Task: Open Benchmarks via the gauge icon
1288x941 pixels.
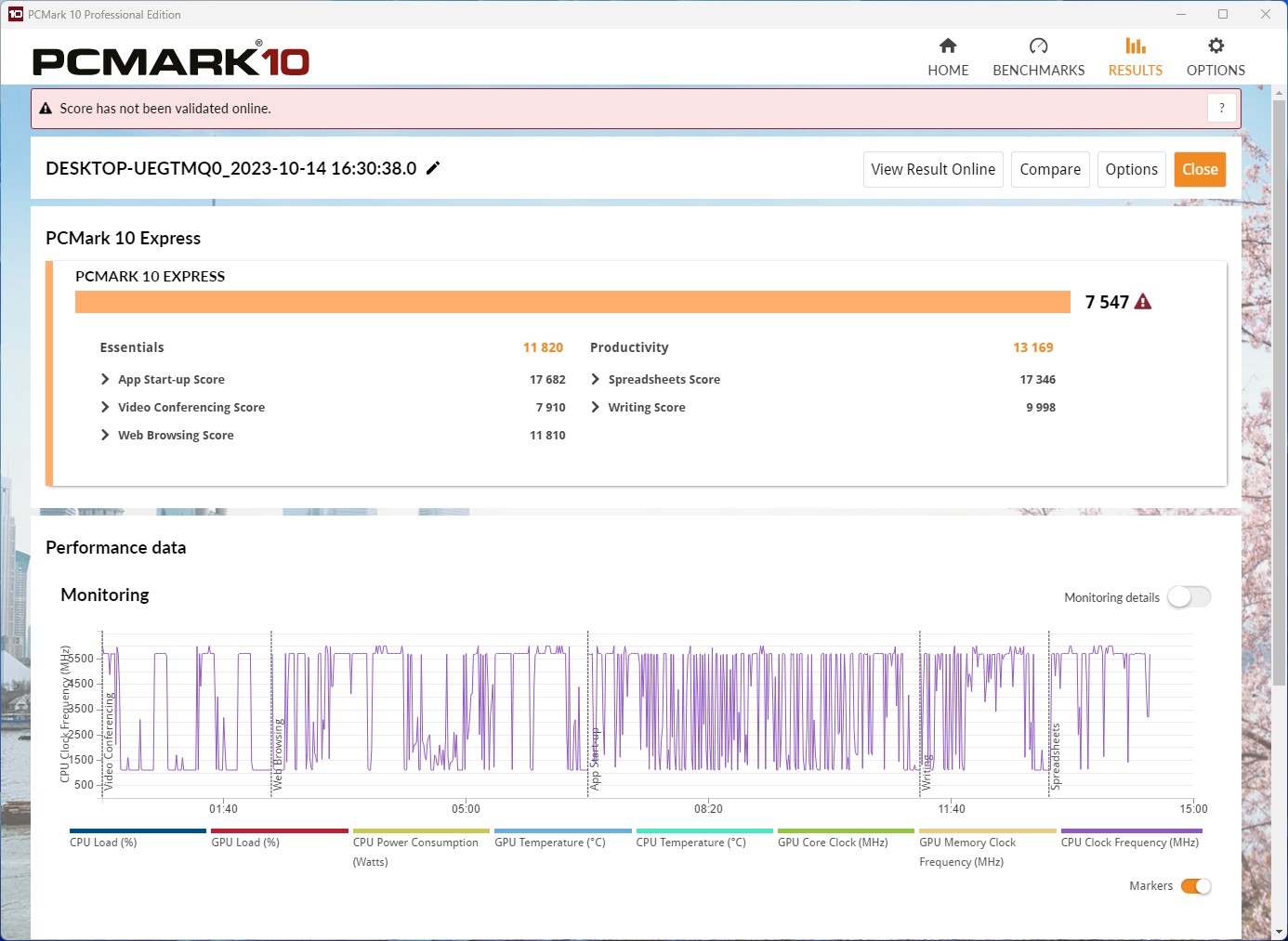Action: (1038, 46)
